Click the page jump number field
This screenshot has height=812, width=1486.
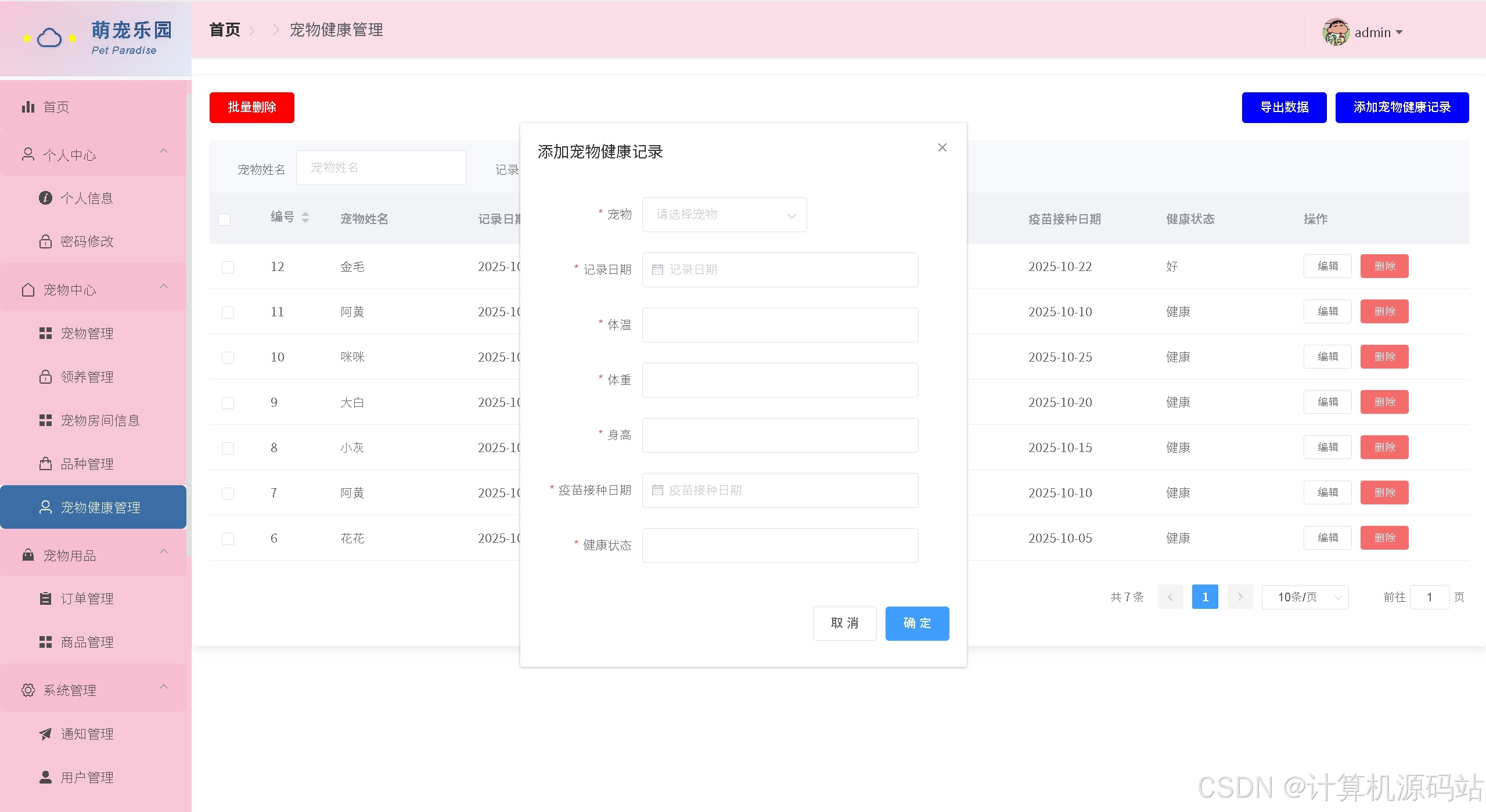coord(1430,597)
